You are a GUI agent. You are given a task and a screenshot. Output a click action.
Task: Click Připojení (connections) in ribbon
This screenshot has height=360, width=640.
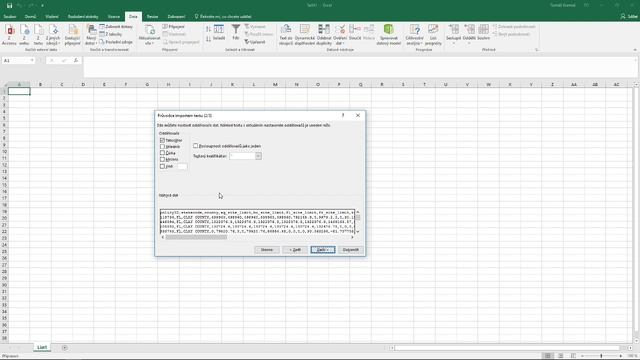[x=173, y=27]
